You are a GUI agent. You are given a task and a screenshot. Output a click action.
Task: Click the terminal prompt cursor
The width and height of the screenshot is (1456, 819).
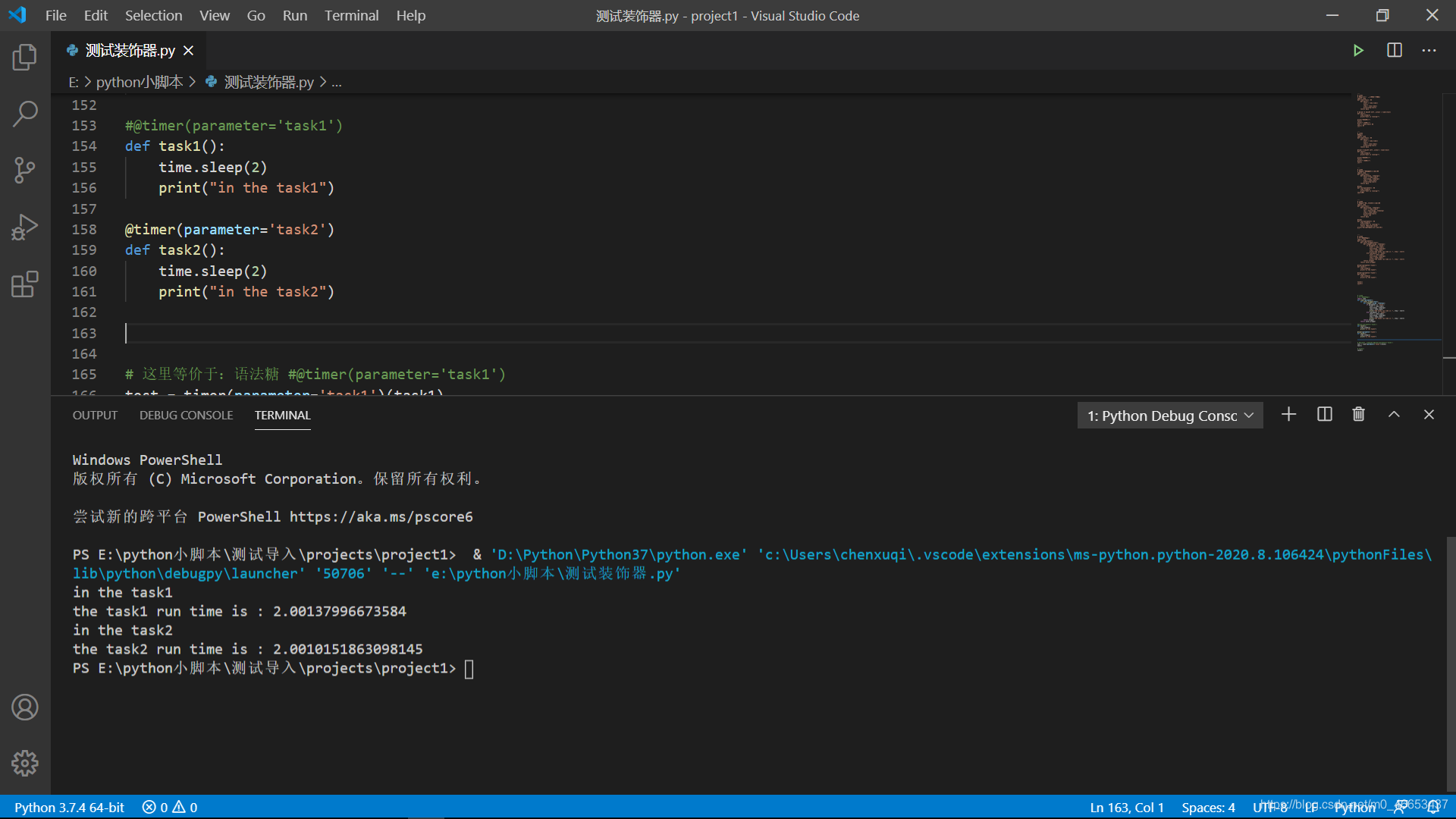coord(469,669)
